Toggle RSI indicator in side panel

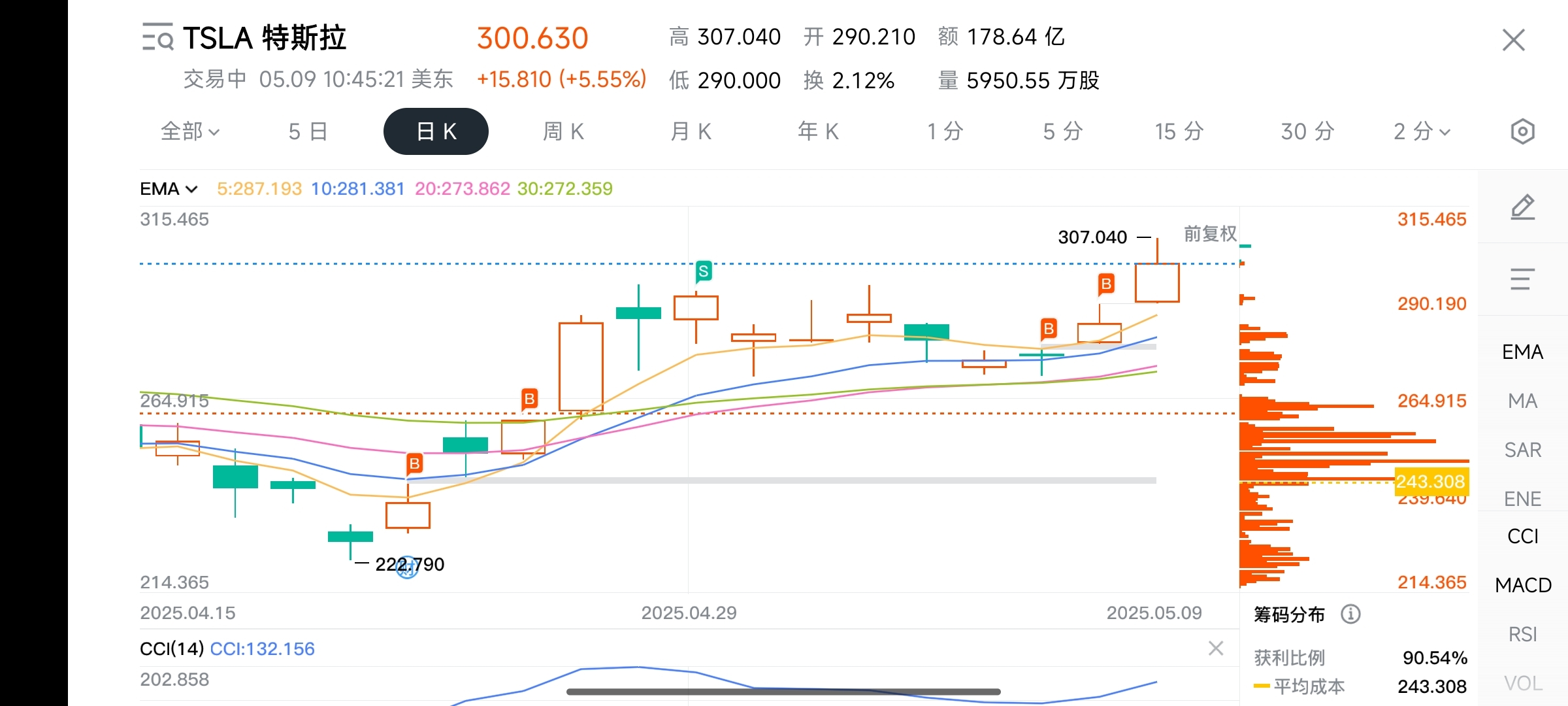coord(1522,634)
